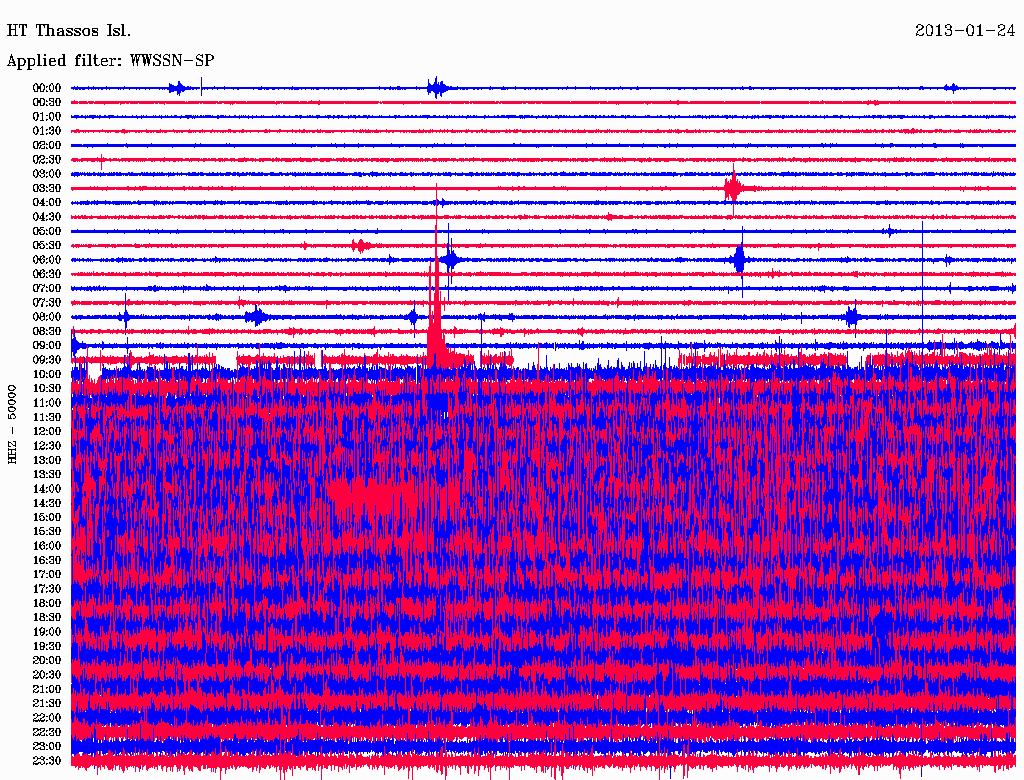Click the 23:30 time label

(47, 760)
